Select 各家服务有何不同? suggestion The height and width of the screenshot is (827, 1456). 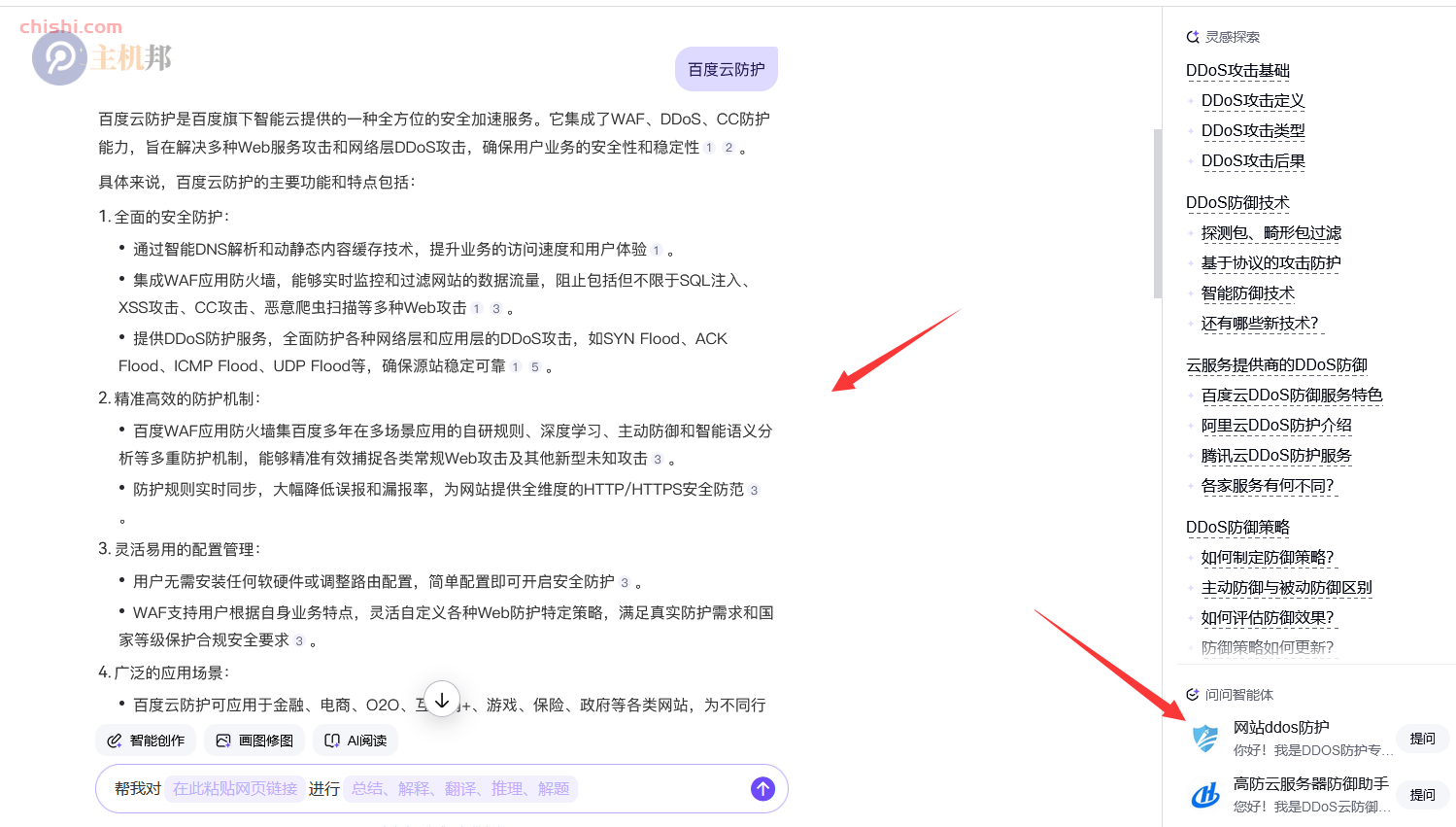pos(1268,485)
